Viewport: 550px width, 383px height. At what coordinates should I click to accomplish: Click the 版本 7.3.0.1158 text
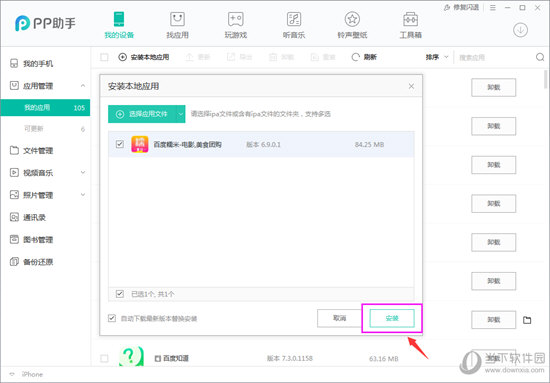coord(289,358)
